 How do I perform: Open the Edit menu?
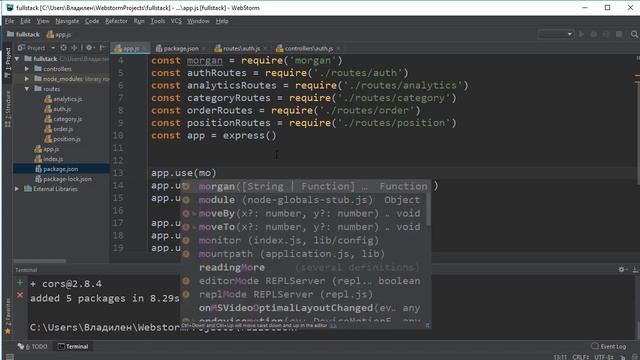[x=25, y=21]
